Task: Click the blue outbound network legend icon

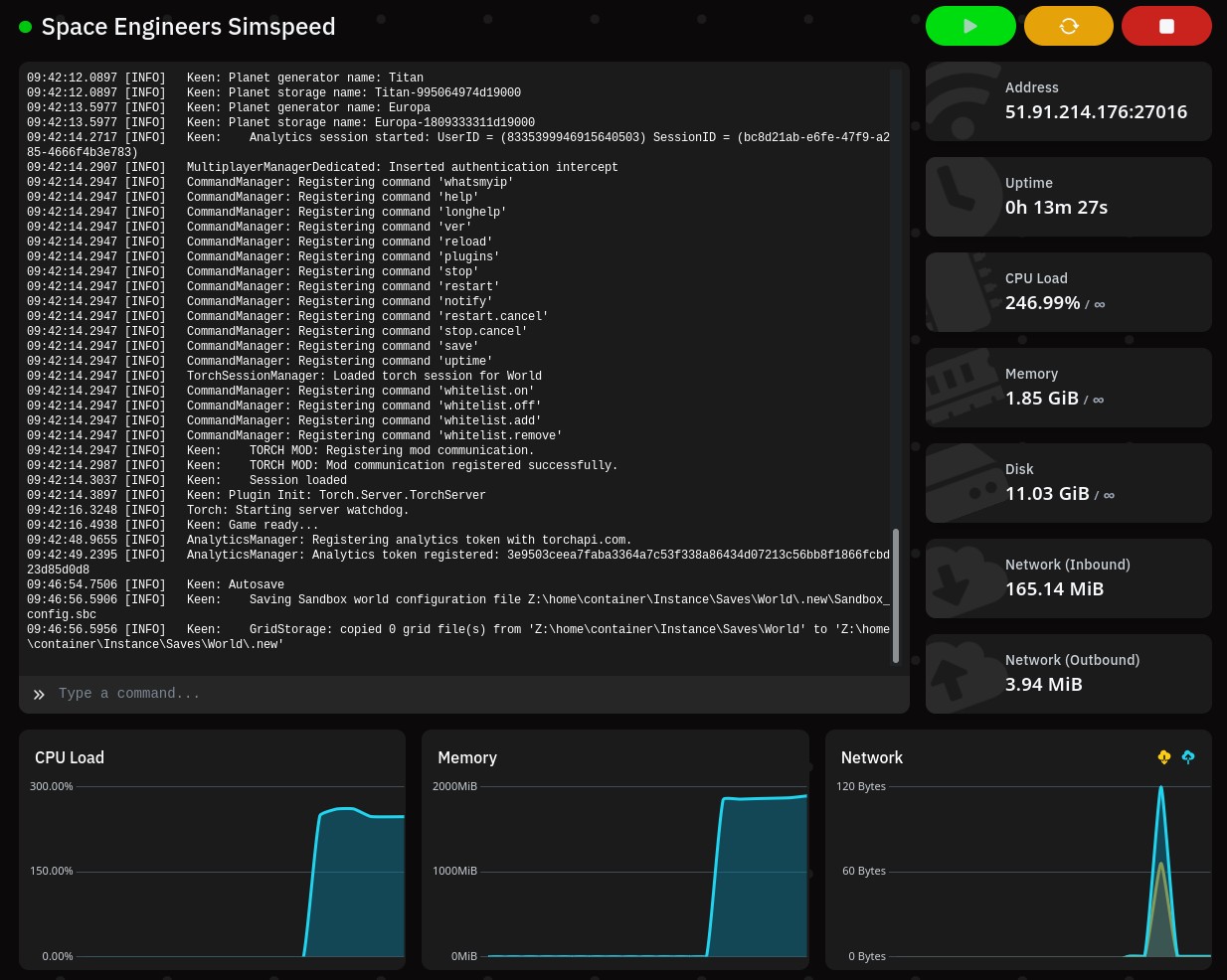Action: pyautogui.click(x=1188, y=757)
